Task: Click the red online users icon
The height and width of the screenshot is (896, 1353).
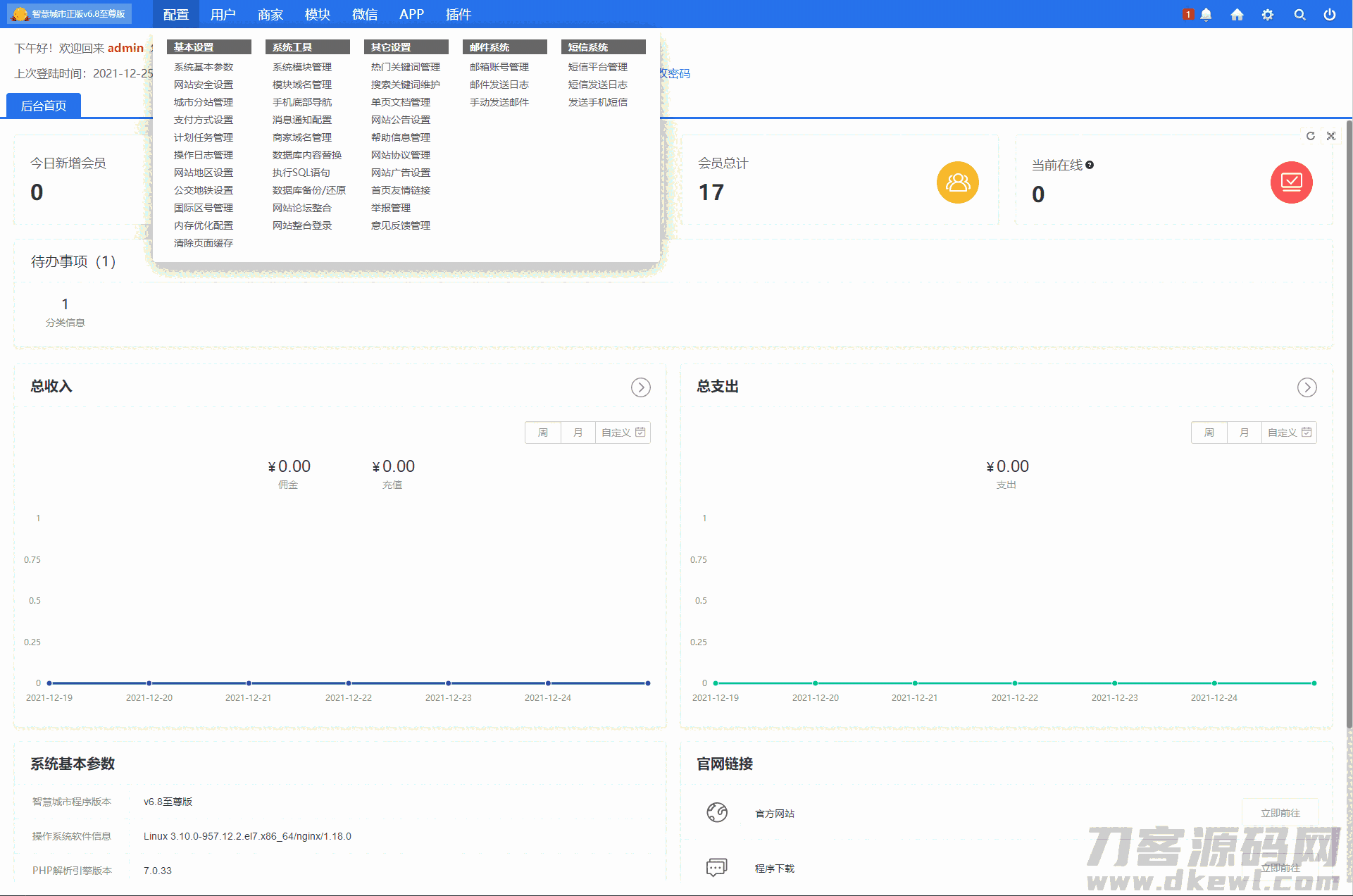Action: coord(1291,182)
